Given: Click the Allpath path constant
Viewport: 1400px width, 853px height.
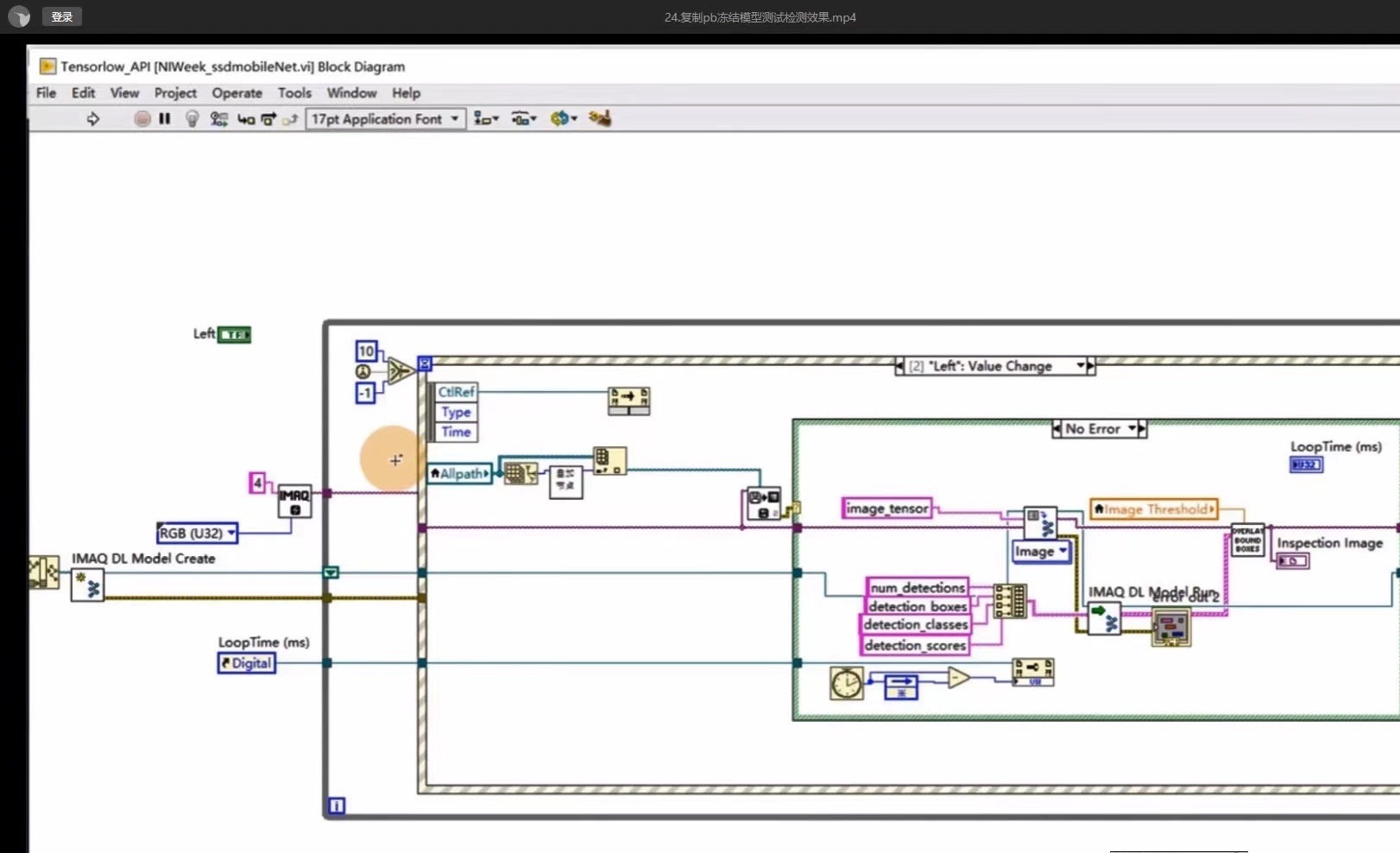Looking at the screenshot, I should (459, 473).
